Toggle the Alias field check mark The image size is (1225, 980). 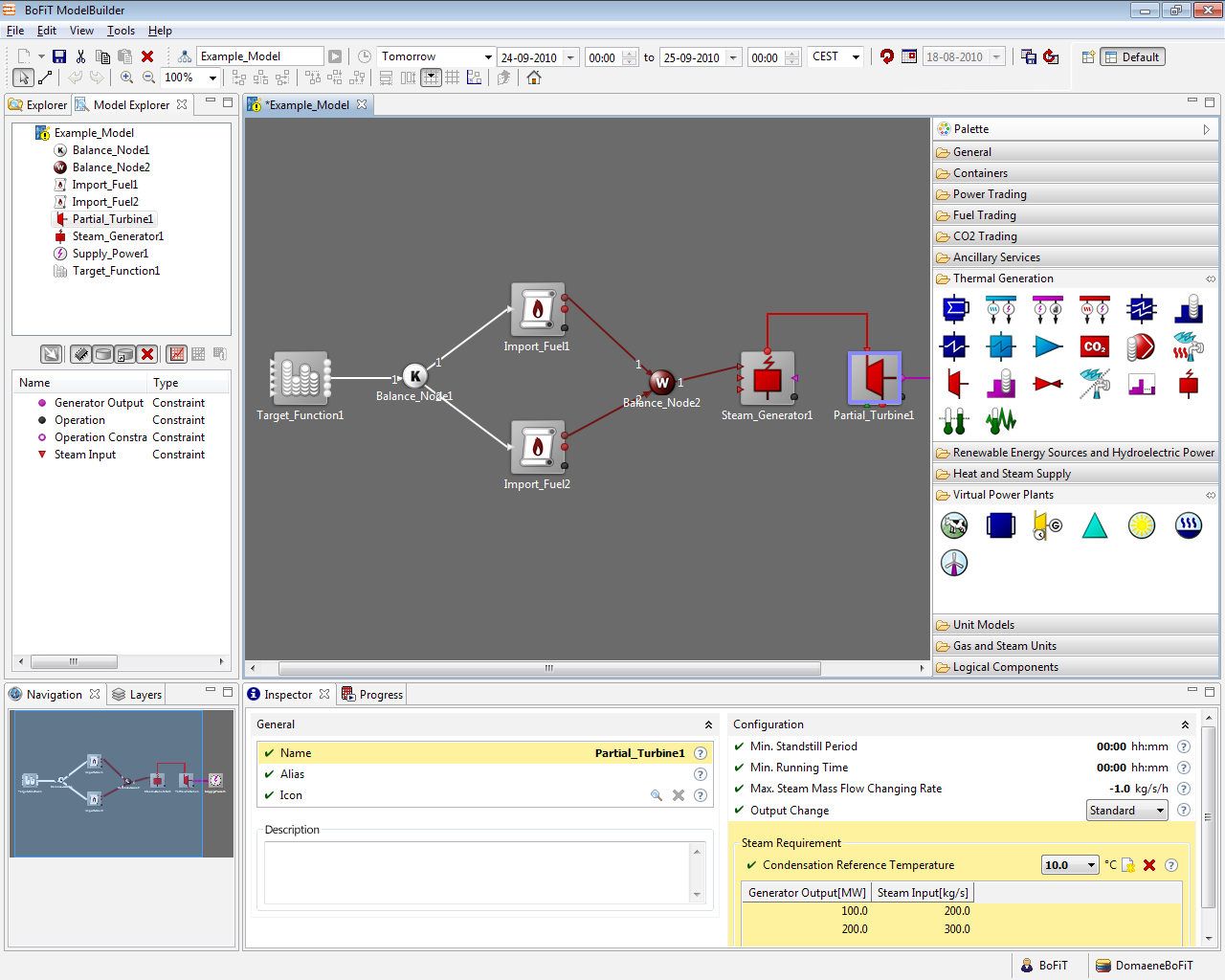pyautogui.click(x=270, y=774)
